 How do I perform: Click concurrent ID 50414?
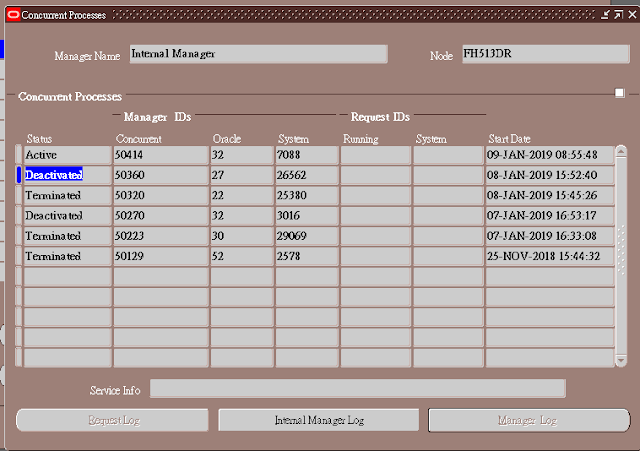161,155
